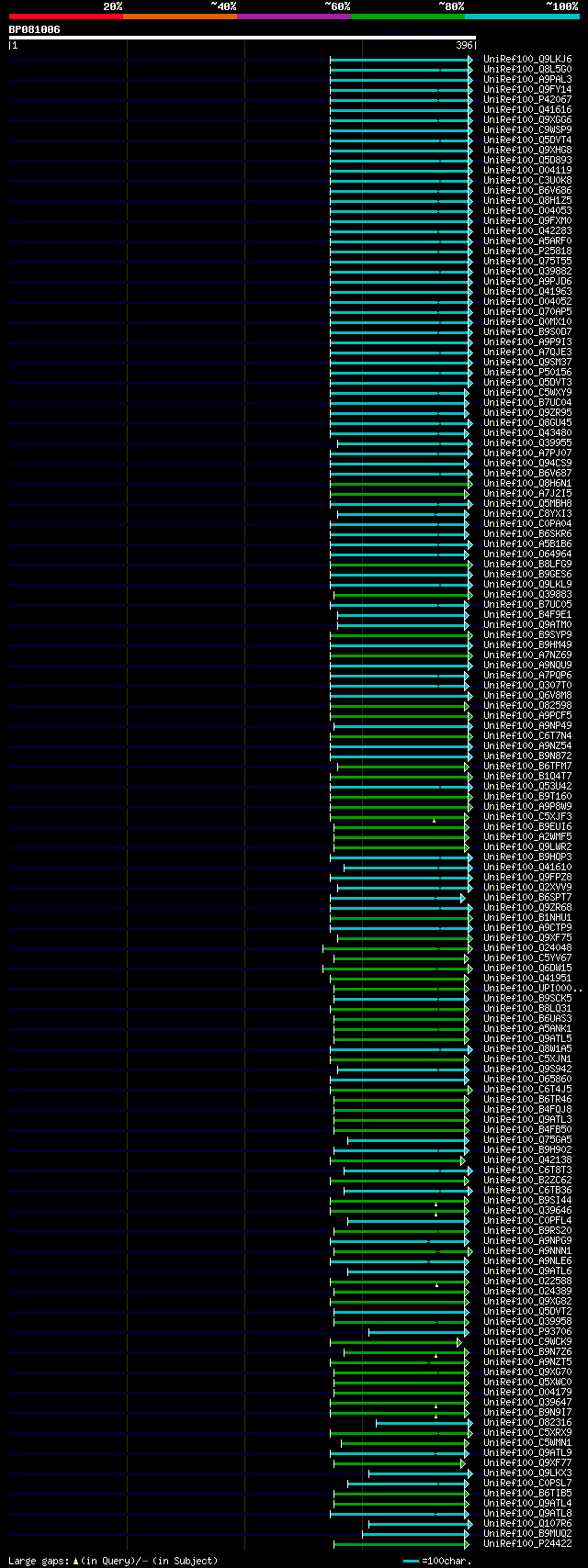This screenshot has width=588, height=1568.
Task: Open hit UniRef100_Q8H6N1
Action: (527, 483)
